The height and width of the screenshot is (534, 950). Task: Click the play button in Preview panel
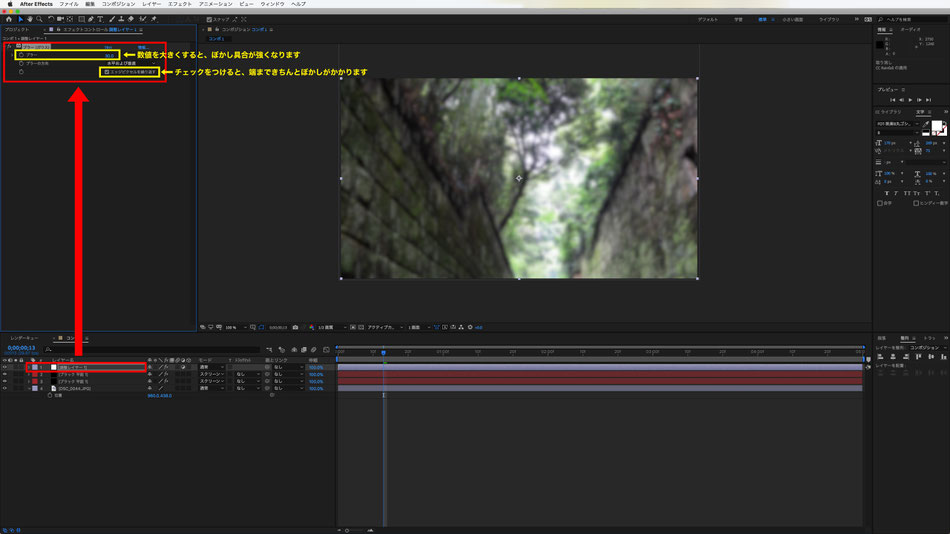point(910,100)
